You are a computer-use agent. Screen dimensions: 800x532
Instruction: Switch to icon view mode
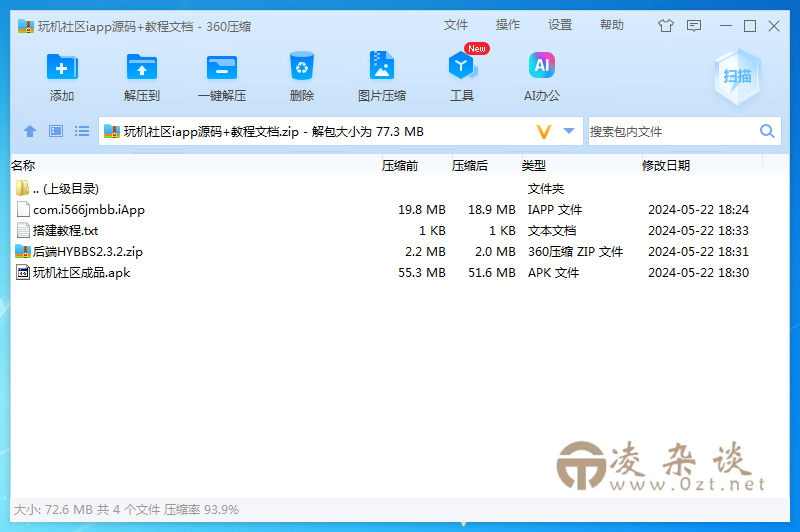[x=56, y=131]
